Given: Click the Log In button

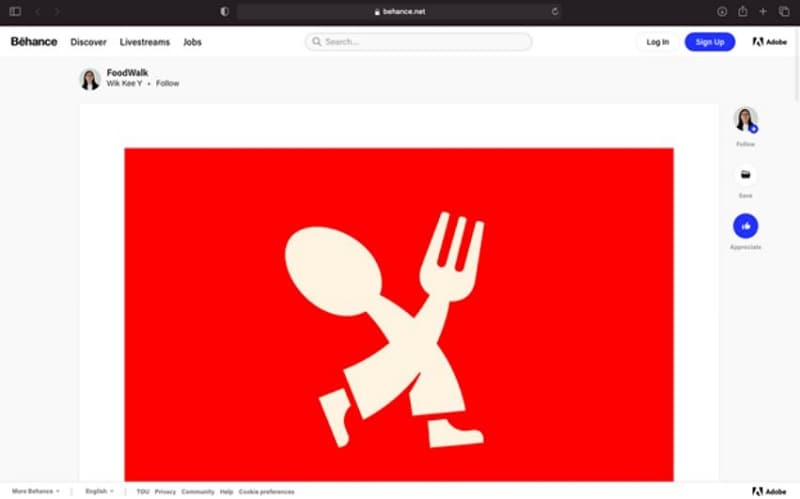Looking at the screenshot, I should [x=658, y=42].
